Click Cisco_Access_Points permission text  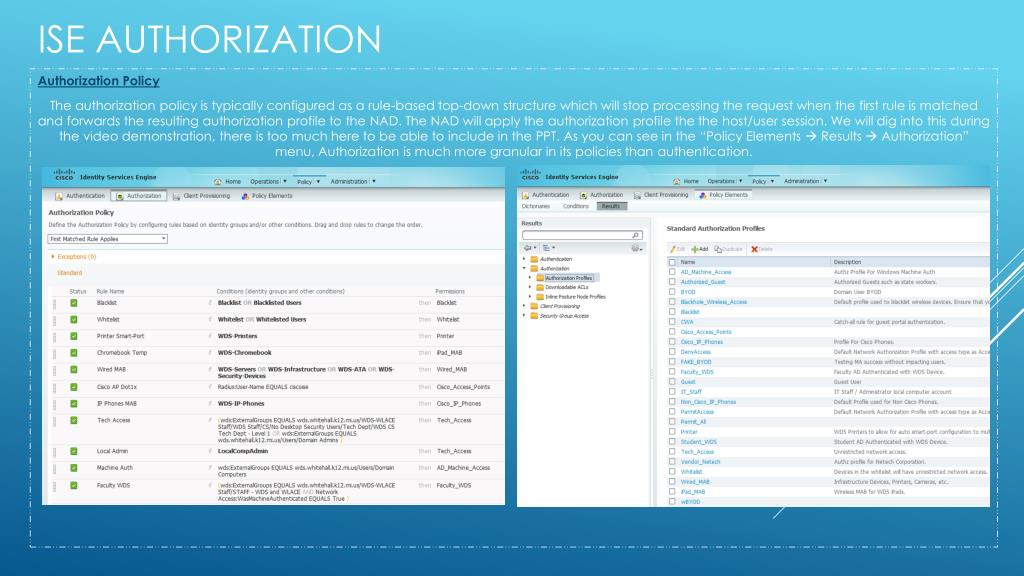click(463, 387)
